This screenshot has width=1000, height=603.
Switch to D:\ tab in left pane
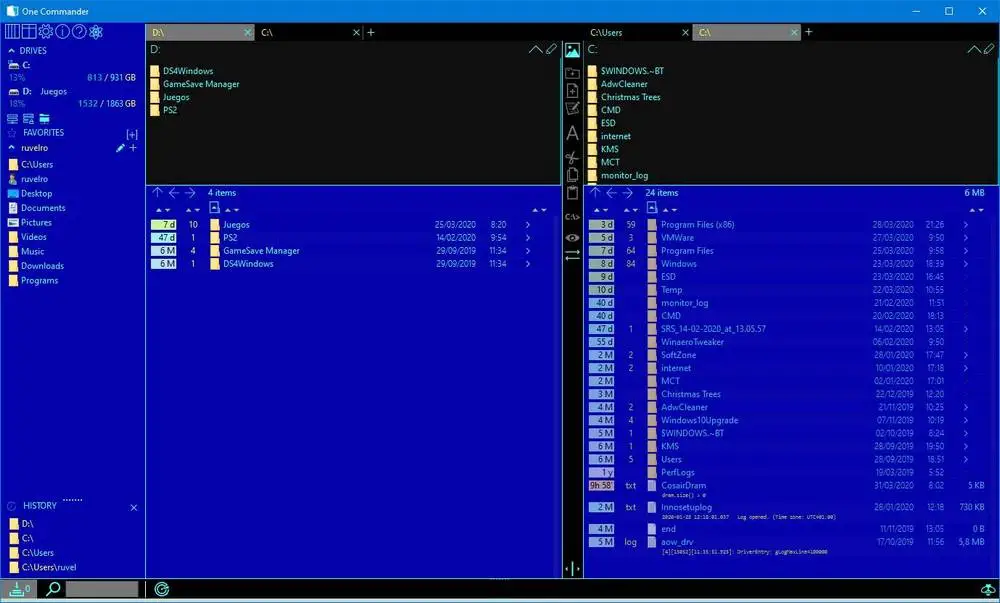(x=200, y=32)
